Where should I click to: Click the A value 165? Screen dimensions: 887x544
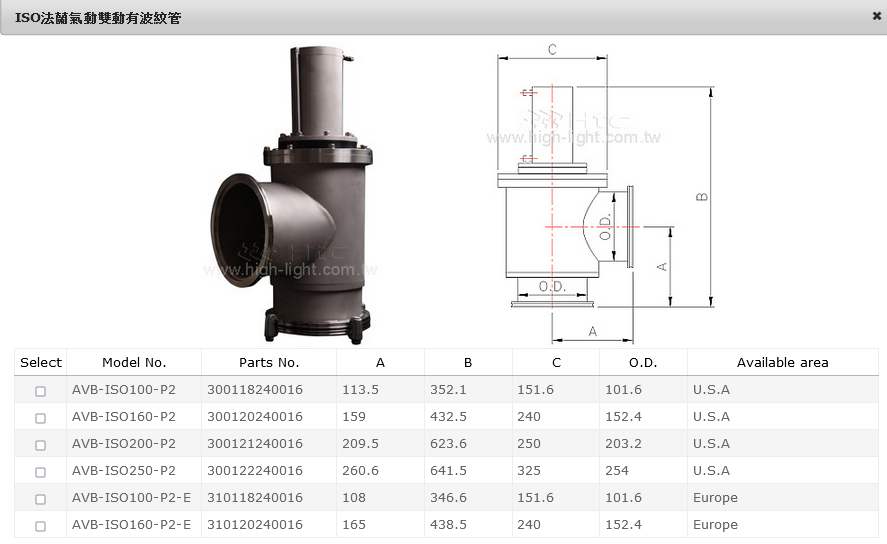point(354,525)
